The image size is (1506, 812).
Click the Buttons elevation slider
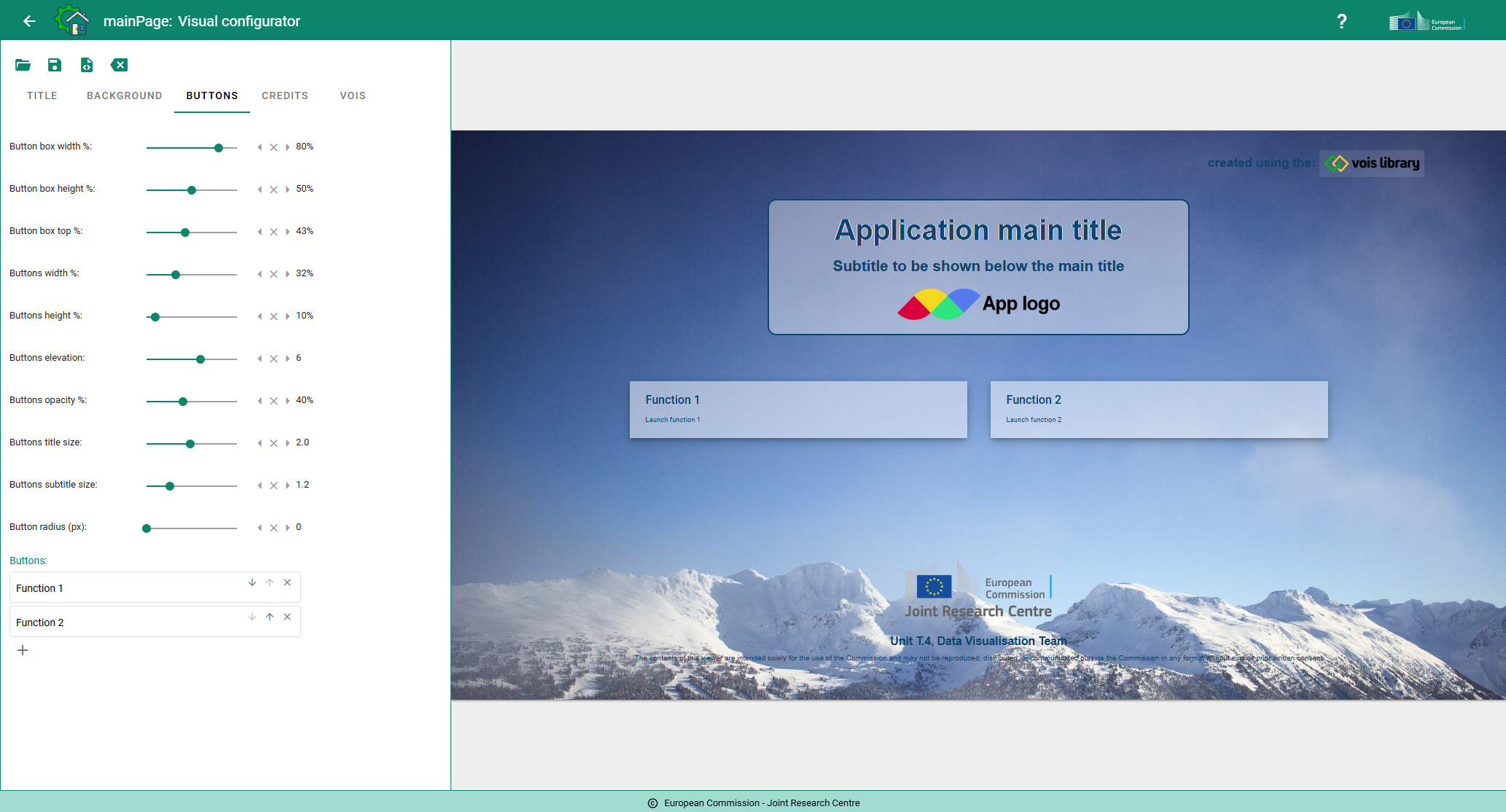(x=192, y=359)
